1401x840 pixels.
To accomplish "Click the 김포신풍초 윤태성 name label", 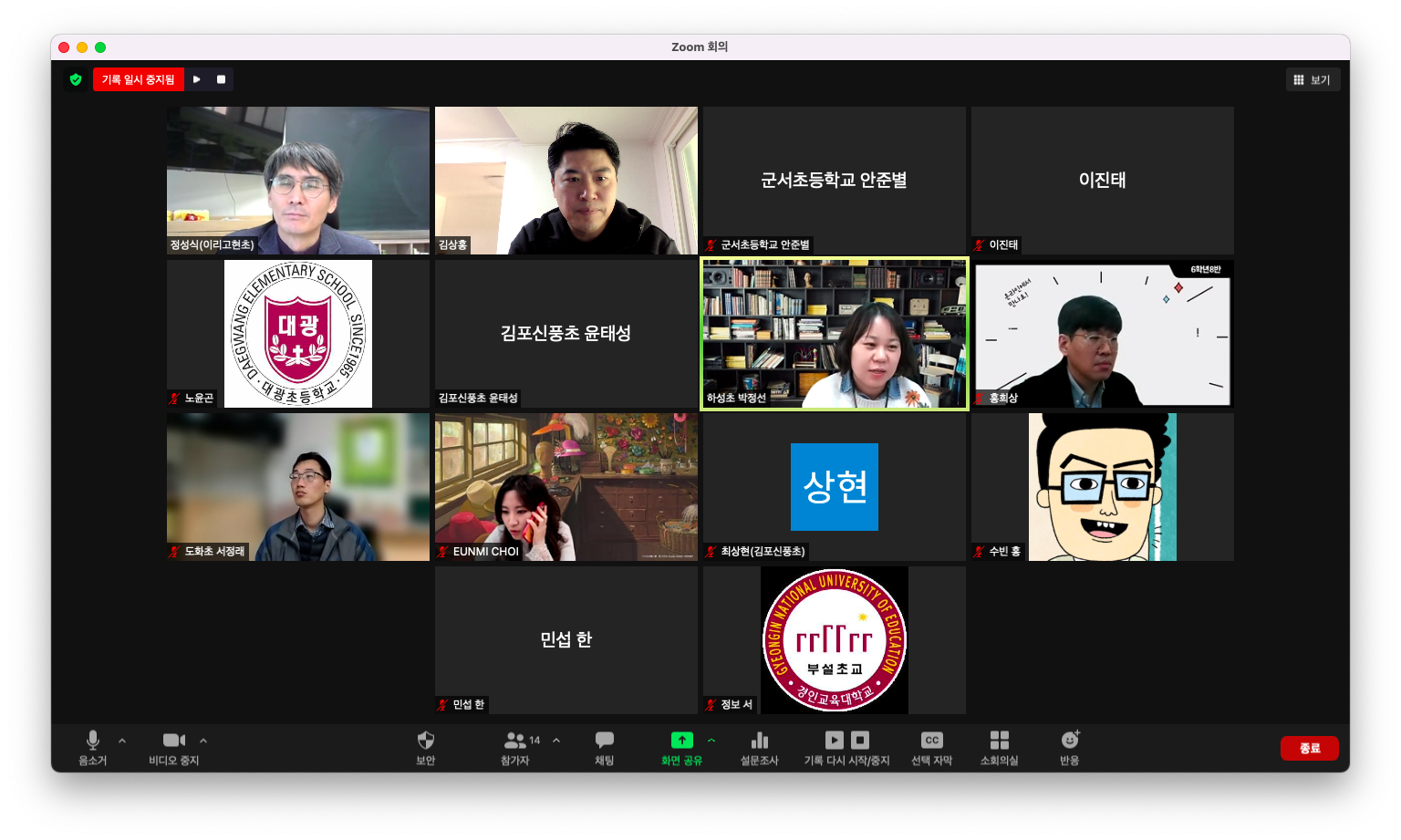I will (x=478, y=398).
